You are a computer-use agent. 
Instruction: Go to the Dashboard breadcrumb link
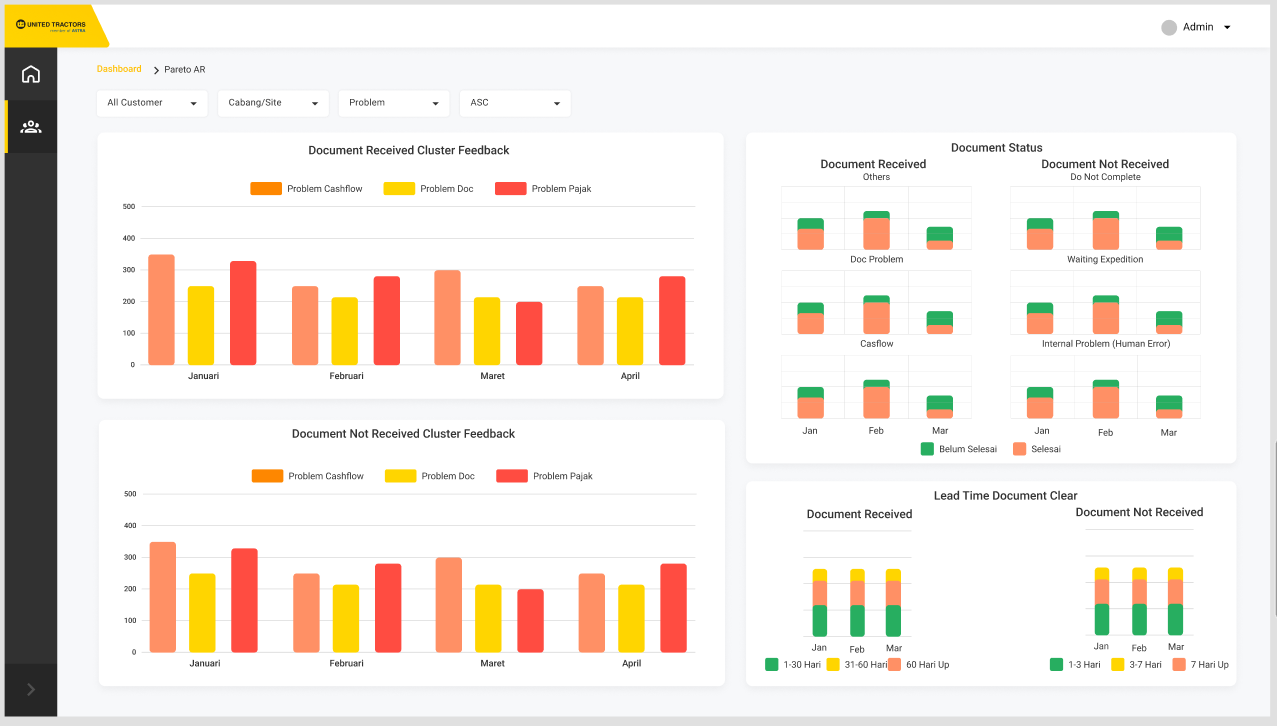point(119,69)
